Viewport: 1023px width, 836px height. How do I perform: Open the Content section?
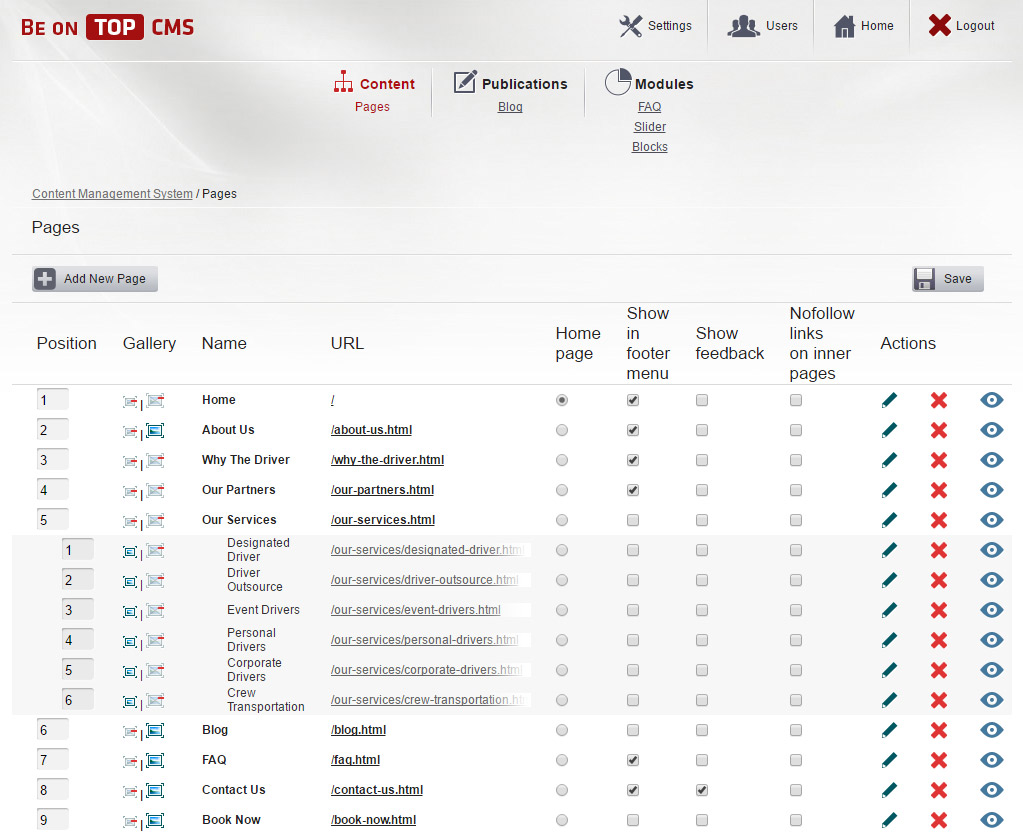(374, 83)
